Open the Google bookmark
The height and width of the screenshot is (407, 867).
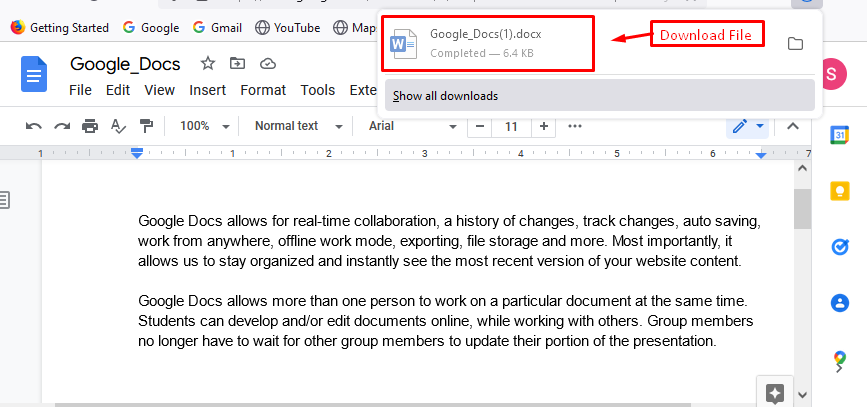click(x=151, y=27)
